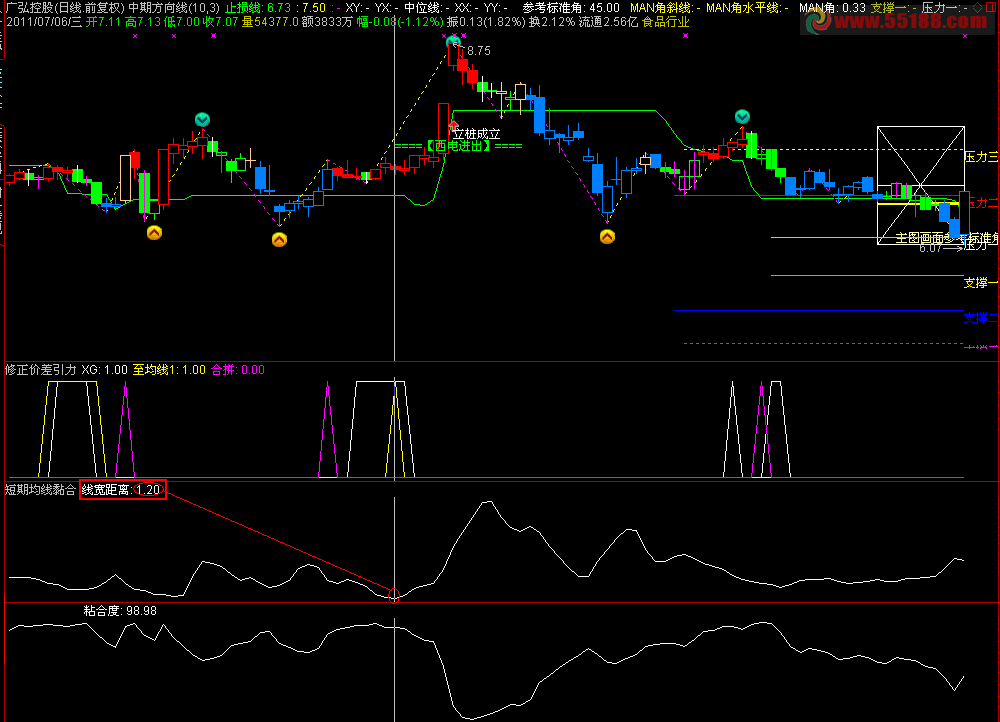1000x722 pixels.
Task: Select the 修正价差引力 indicator title
Action: pos(40,369)
